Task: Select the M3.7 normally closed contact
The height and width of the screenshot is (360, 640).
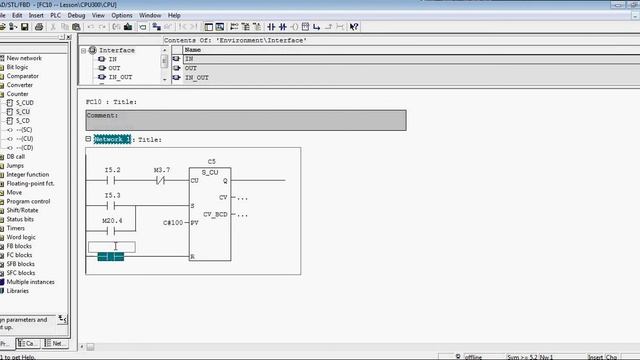Action: coord(161,180)
